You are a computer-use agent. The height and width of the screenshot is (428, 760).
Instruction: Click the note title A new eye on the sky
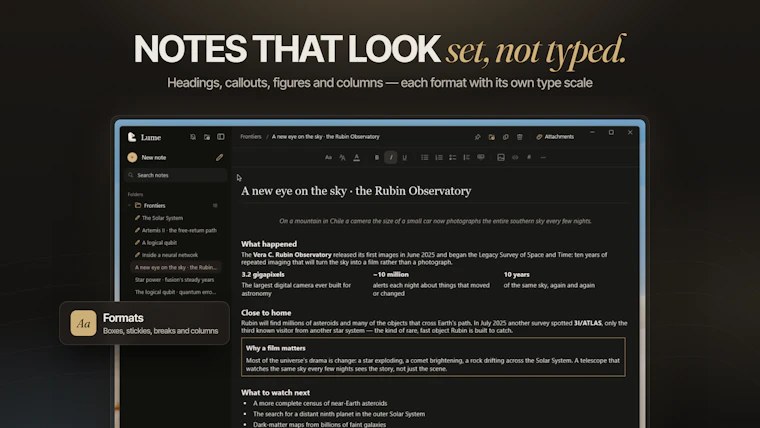click(x=356, y=191)
